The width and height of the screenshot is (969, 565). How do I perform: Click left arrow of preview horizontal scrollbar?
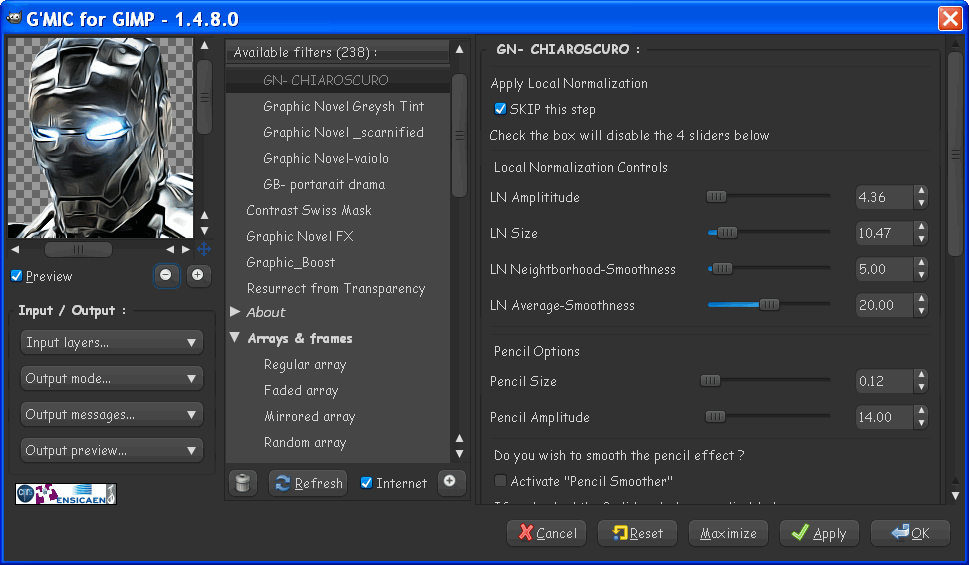tap(15, 250)
